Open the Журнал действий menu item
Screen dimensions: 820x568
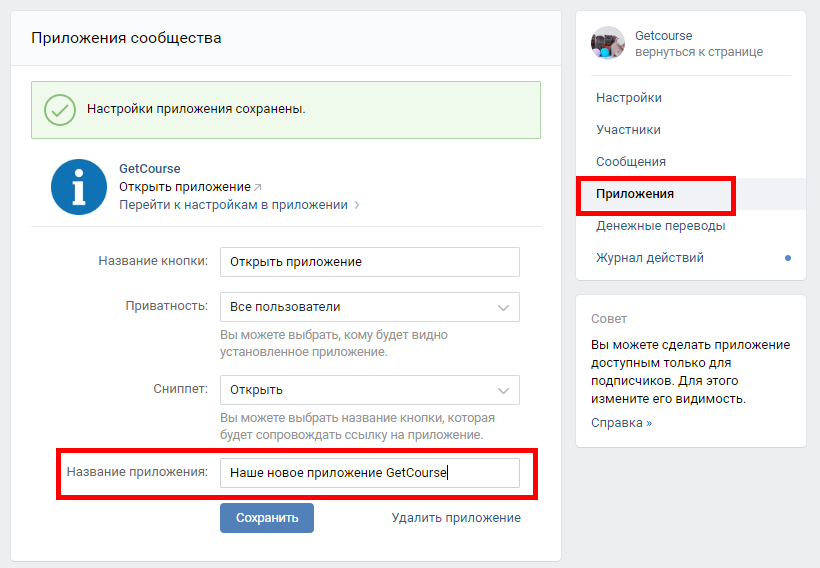click(x=650, y=258)
